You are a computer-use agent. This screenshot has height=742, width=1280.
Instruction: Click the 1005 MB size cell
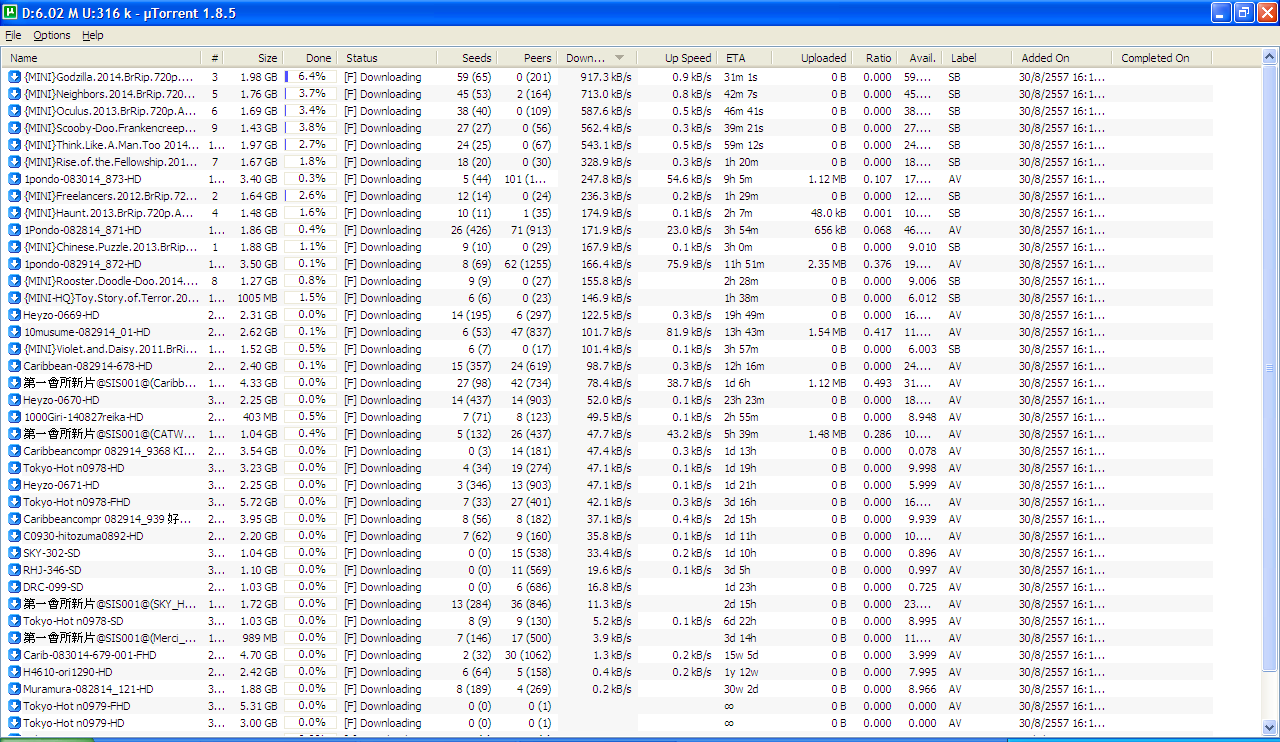pyautogui.click(x=257, y=298)
